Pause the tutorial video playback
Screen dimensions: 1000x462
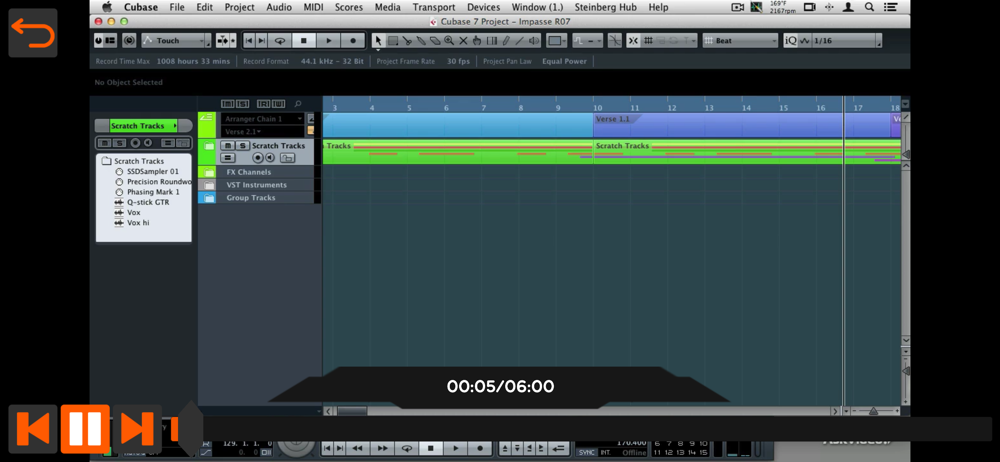tap(85, 428)
